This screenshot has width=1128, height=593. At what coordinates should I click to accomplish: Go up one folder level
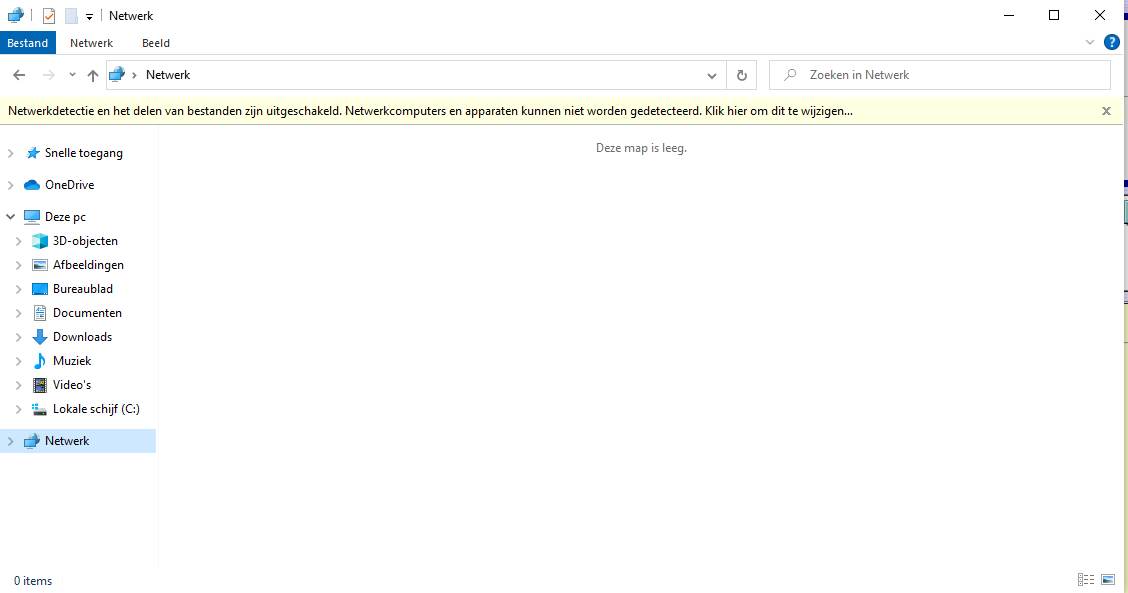tap(92, 75)
